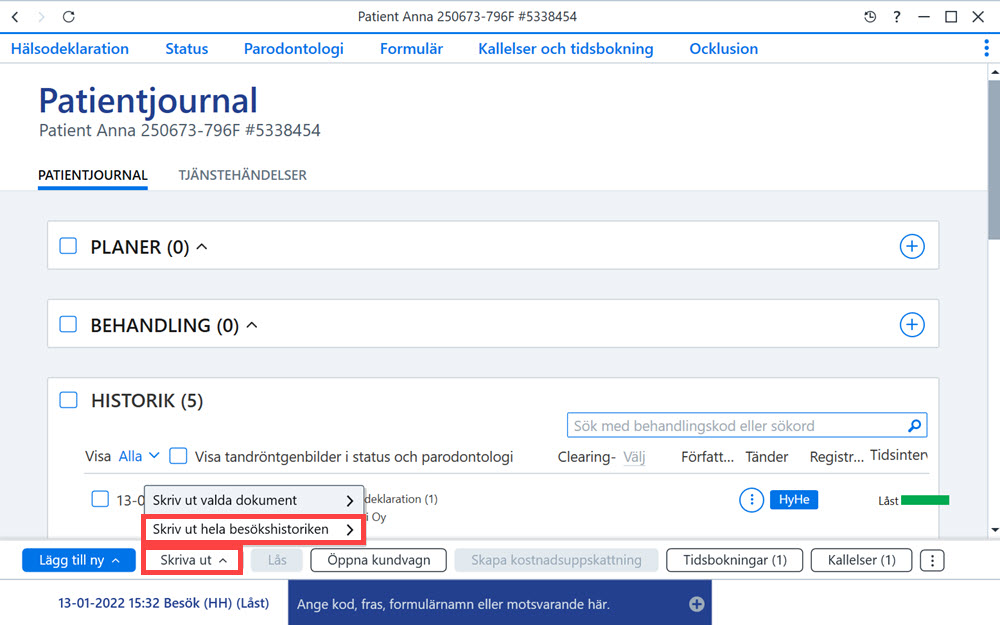Add new treatment with plus icon
This screenshot has height=625, width=1000.
click(x=912, y=325)
